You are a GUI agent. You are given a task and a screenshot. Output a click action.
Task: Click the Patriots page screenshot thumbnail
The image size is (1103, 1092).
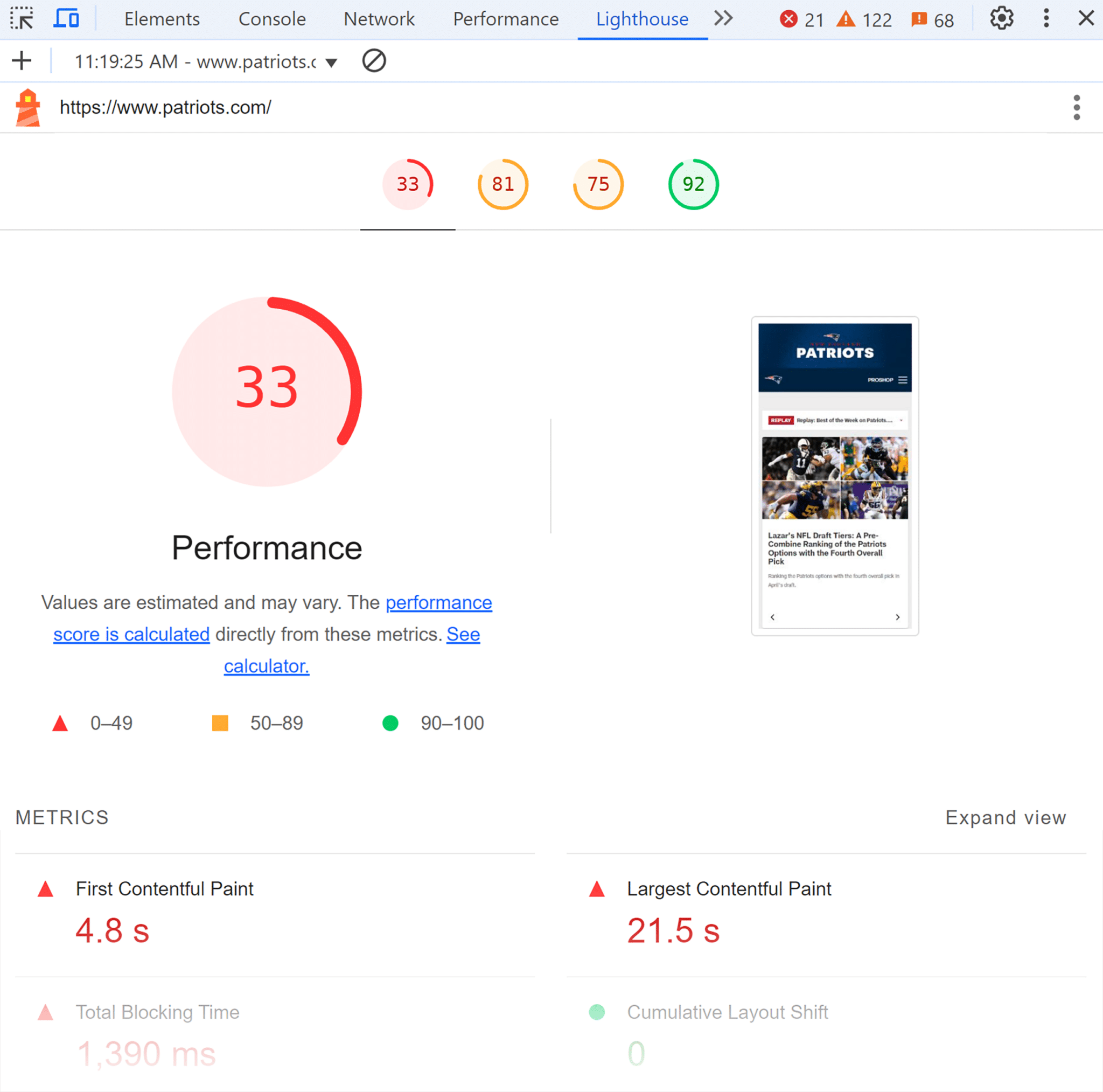(x=835, y=476)
